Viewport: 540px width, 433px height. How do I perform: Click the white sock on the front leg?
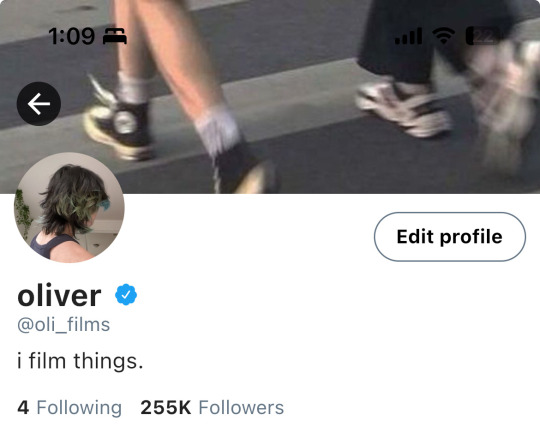pyautogui.click(x=218, y=130)
